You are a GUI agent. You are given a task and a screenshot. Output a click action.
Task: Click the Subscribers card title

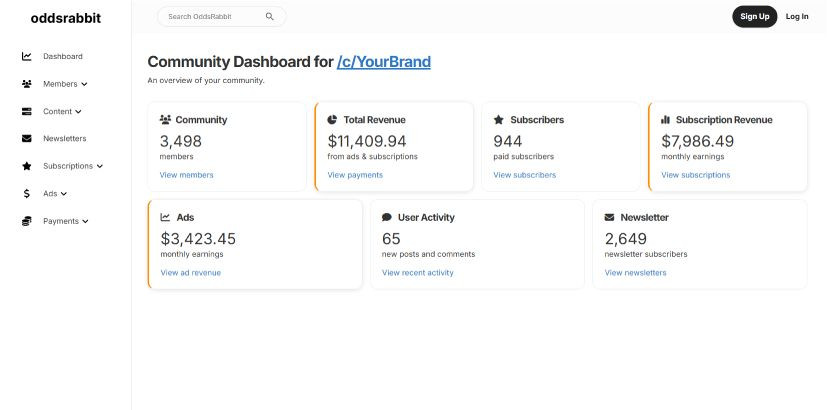(x=537, y=120)
